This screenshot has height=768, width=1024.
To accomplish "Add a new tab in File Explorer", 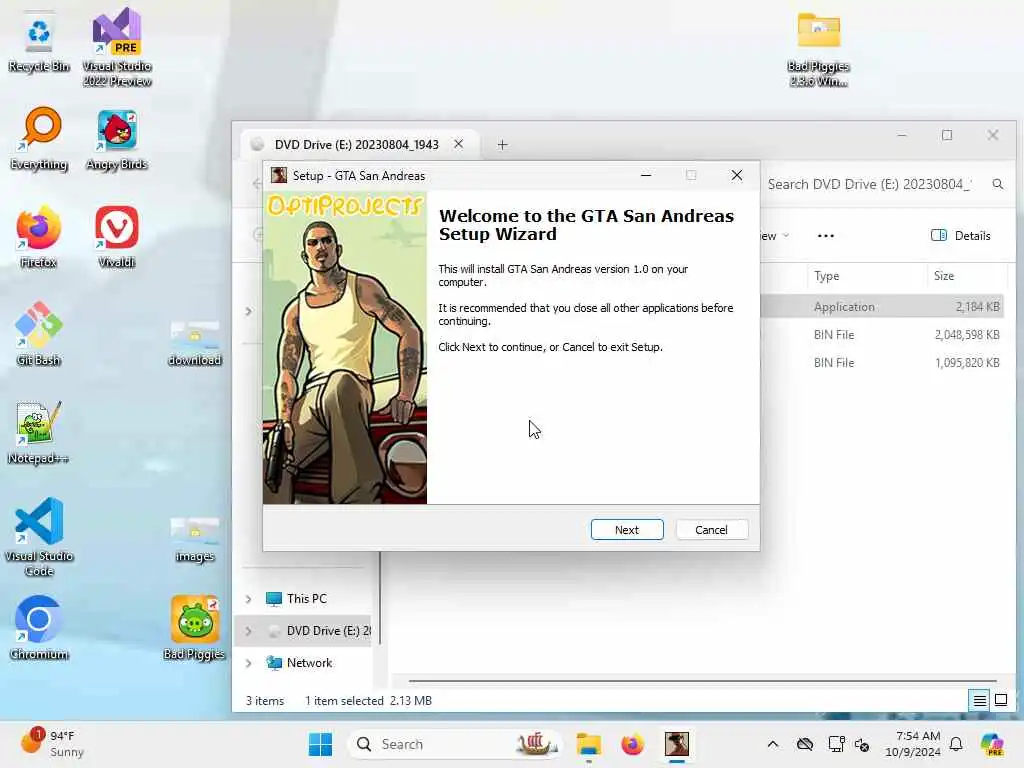I will click(x=502, y=145).
